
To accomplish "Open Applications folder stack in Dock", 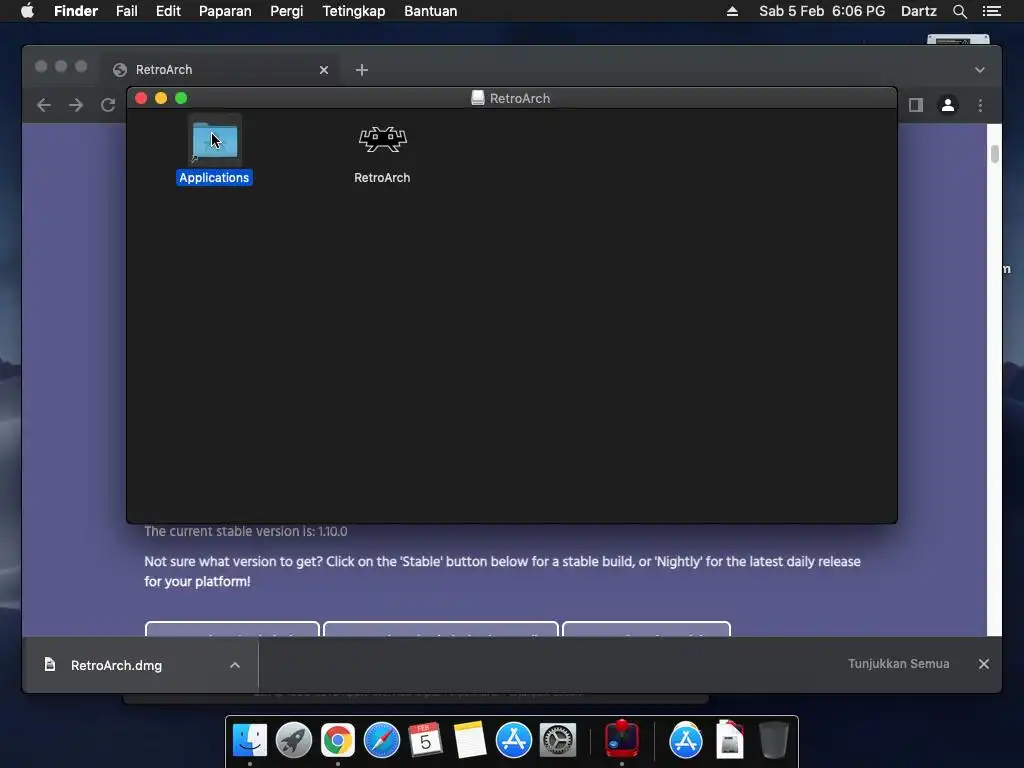I will point(686,740).
